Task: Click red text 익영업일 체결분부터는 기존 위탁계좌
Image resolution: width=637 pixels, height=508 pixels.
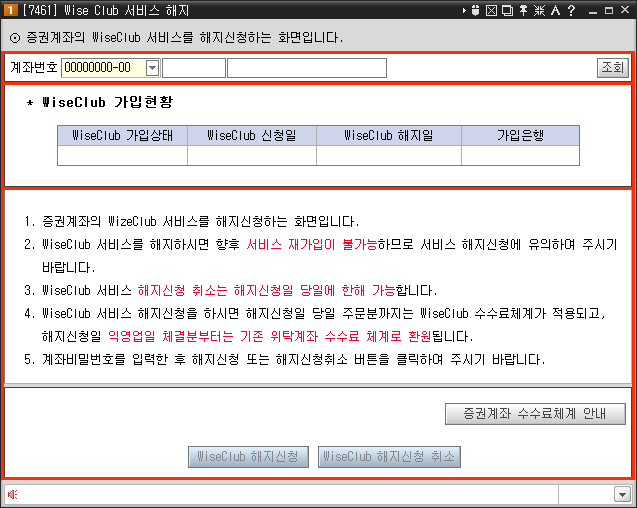Action: point(213,336)
